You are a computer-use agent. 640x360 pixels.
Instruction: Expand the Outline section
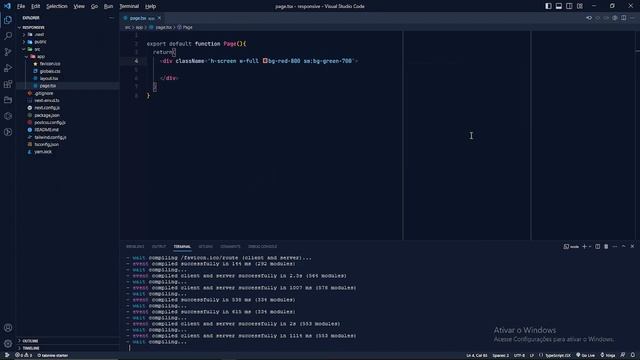[30, 341]
